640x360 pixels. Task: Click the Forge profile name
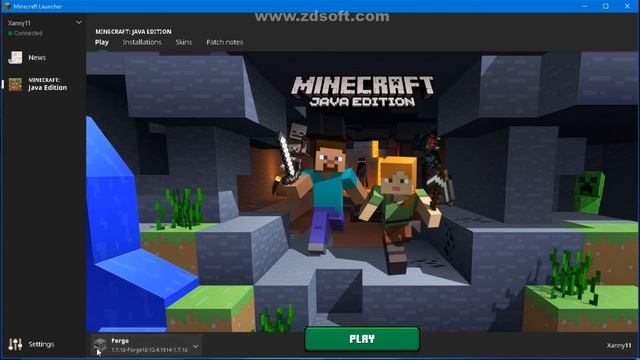click(x=120, y=340)
